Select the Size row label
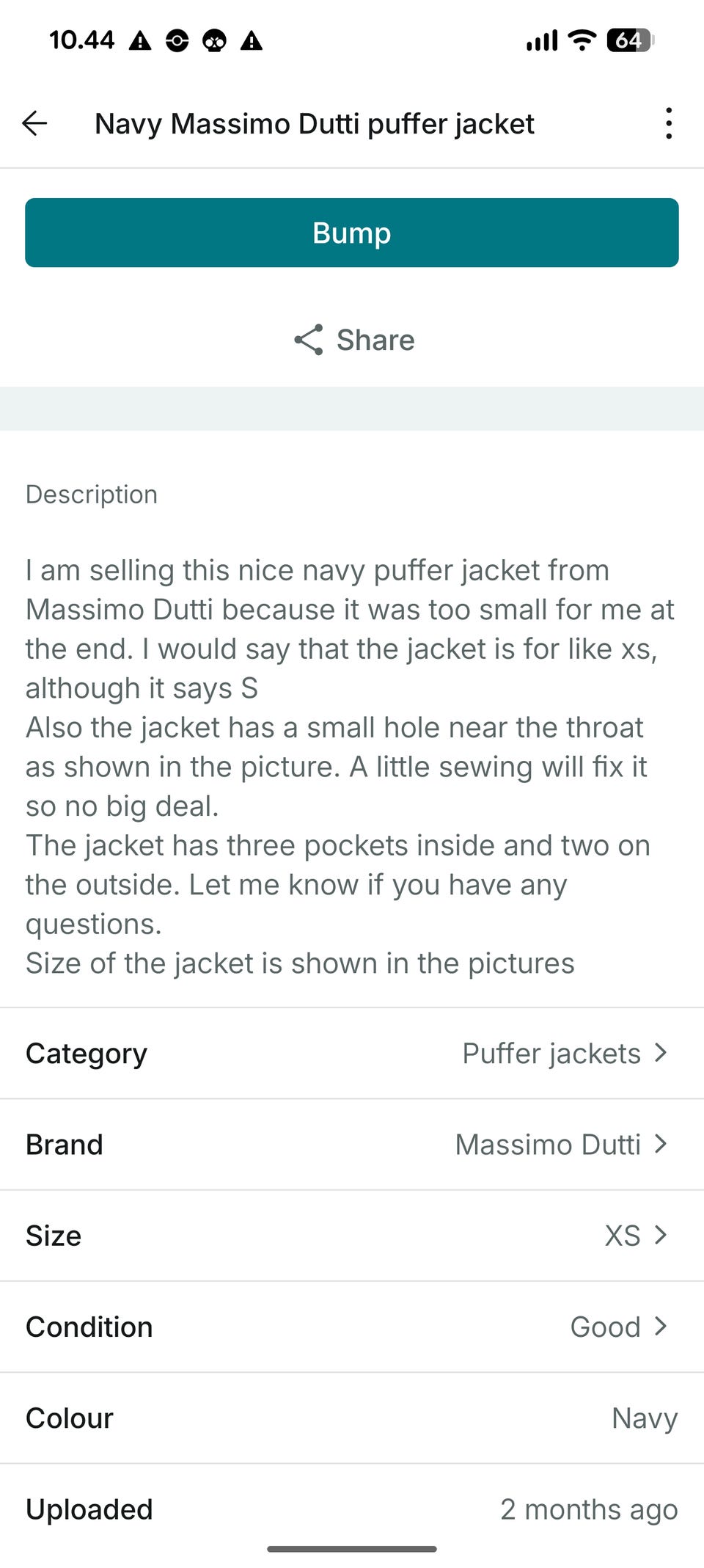 [54, 1235]
